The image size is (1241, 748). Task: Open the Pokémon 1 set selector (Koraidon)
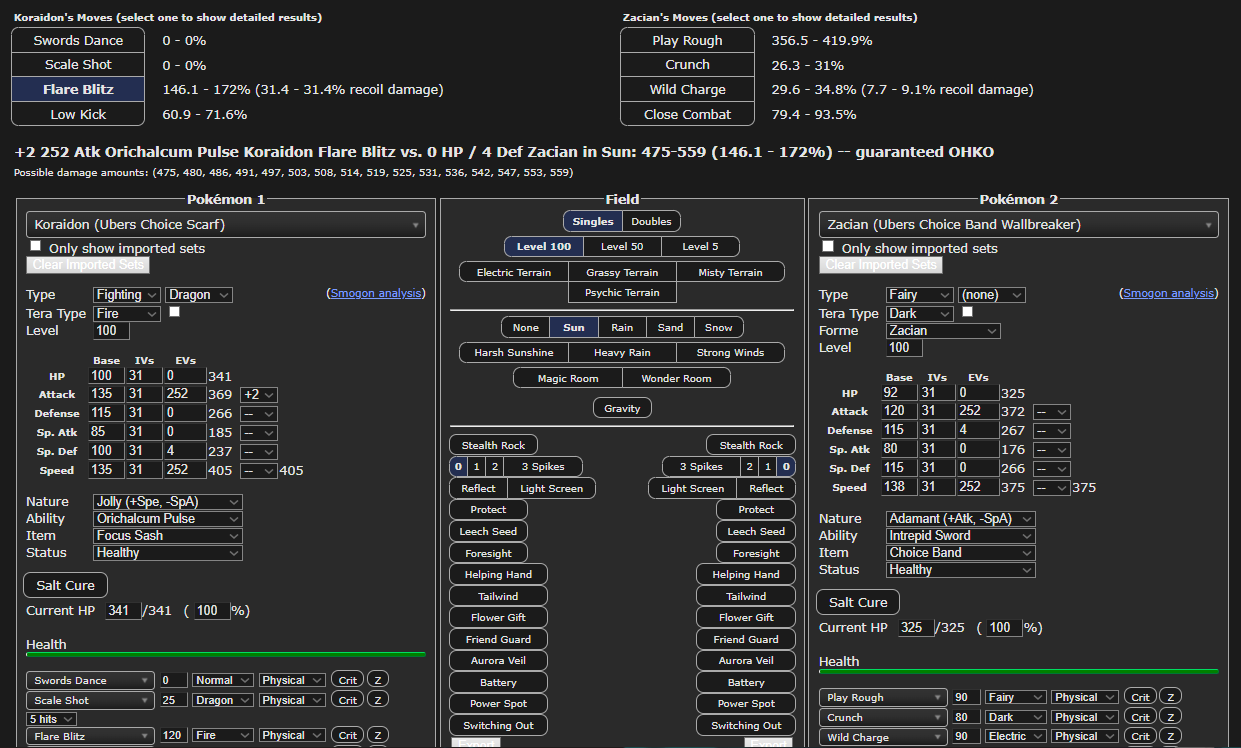[226, 225]
